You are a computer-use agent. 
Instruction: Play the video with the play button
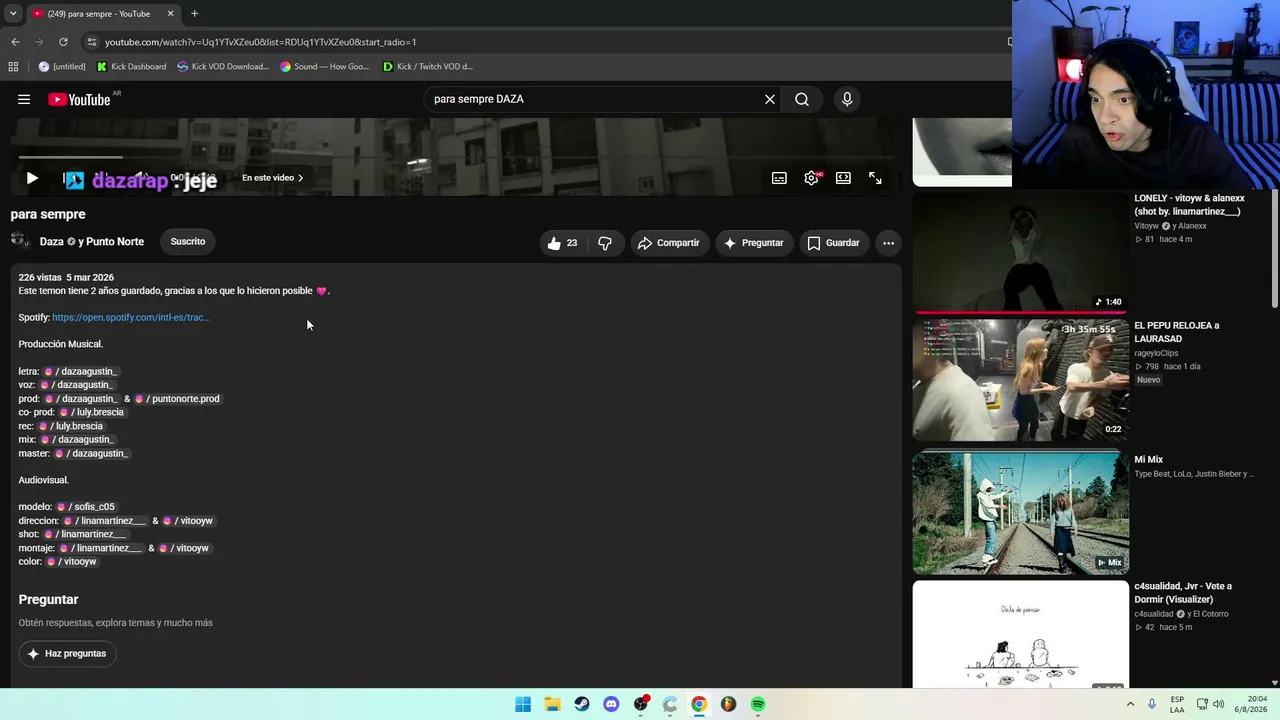point(32,178)
